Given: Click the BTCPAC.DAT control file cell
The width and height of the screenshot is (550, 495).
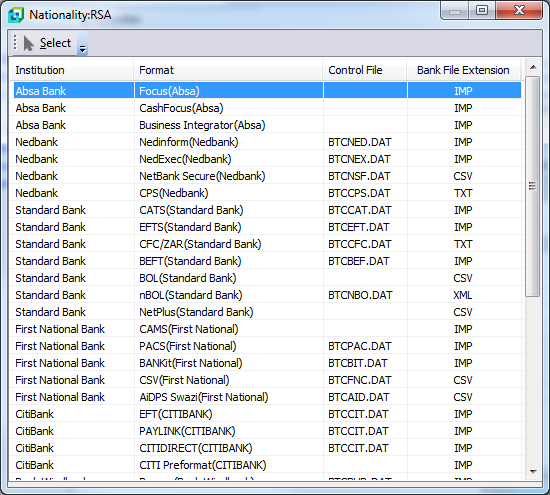Looking at the screenshot, I should 360,346.
